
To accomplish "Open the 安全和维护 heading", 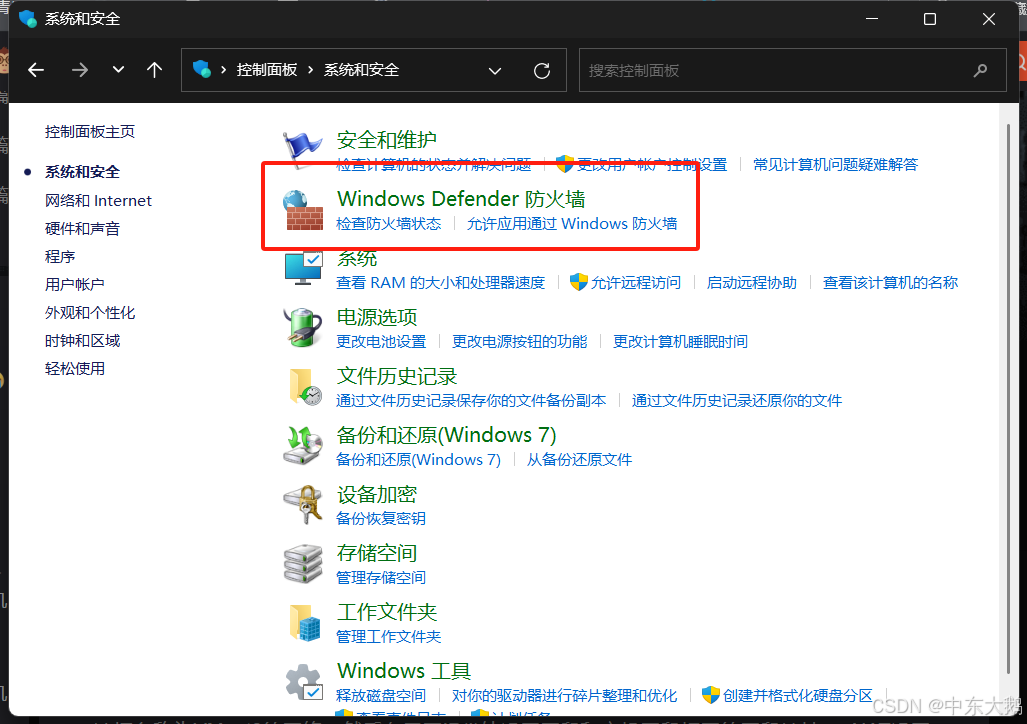I will (386, 140).
